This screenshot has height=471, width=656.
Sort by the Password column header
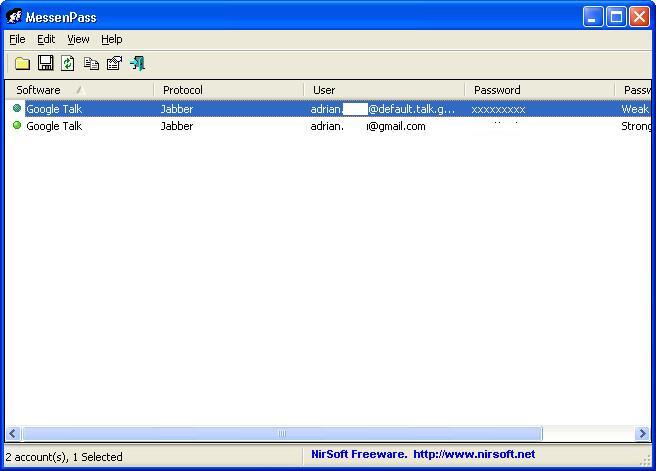coord(540,90)
